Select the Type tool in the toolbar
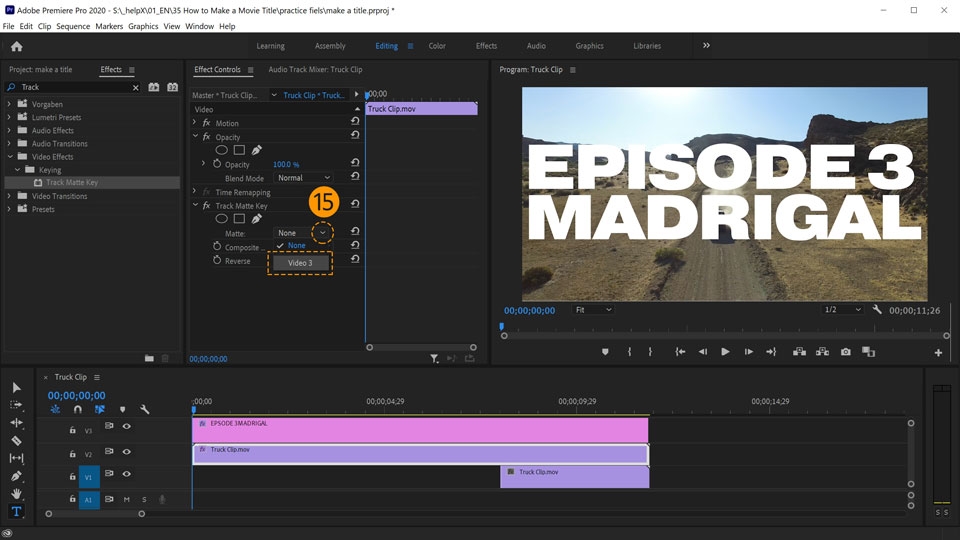This screenshot has width=960, height=540. coord(16,512)
